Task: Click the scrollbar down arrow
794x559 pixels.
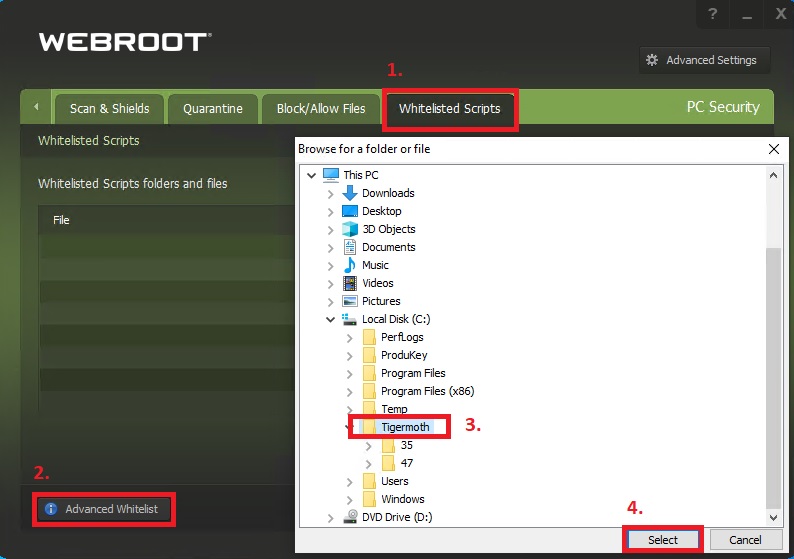Action: 773,517
